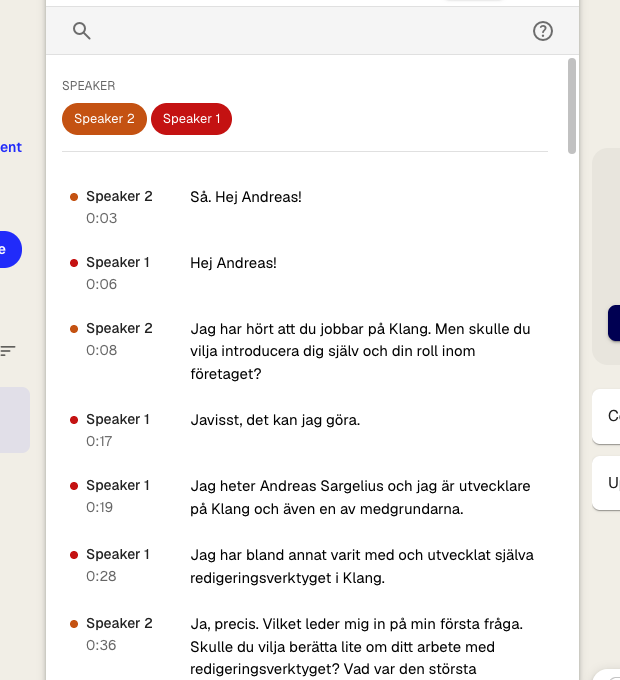
Task: Open the help question mark icon
Action: [x=543, y=31]
